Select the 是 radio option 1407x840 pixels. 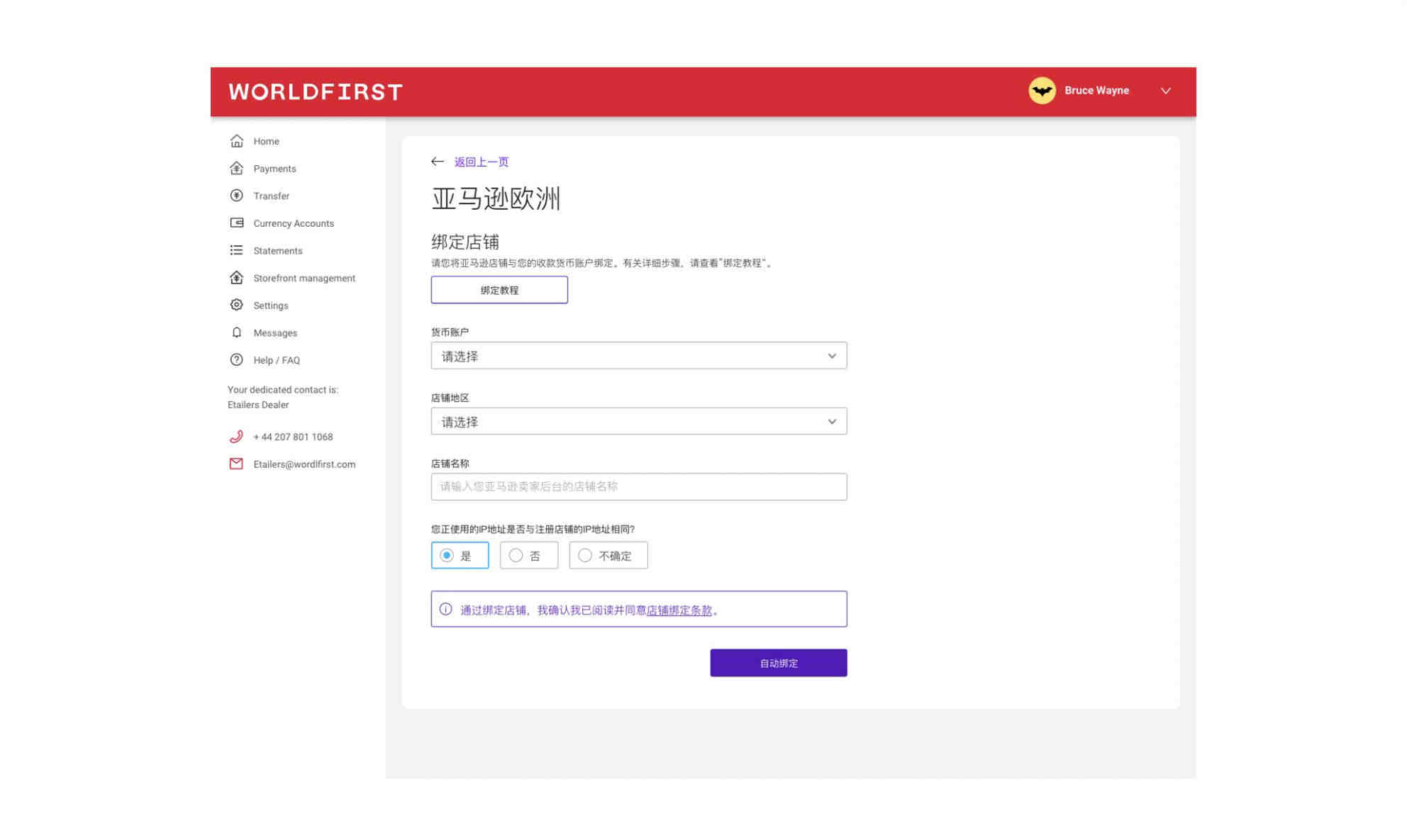tap(460, 555)
